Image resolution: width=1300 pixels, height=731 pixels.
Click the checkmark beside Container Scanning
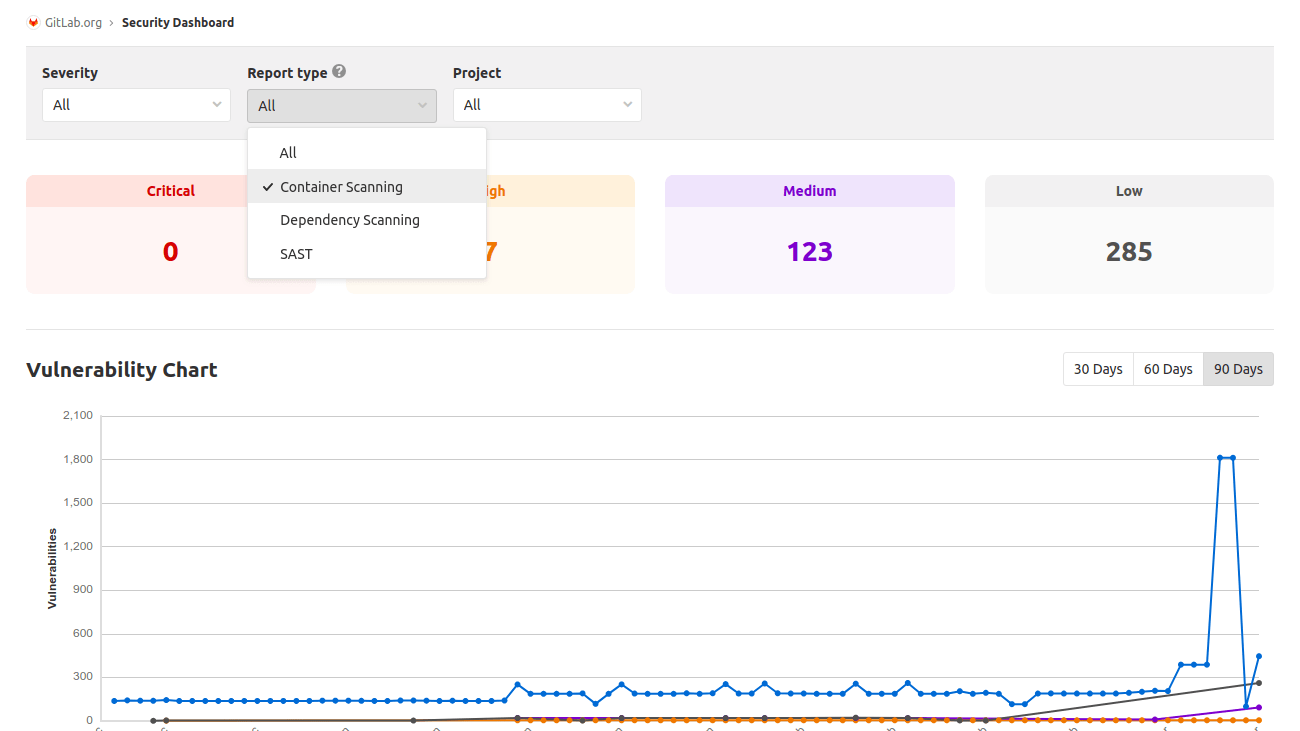(x=267, y=186)
